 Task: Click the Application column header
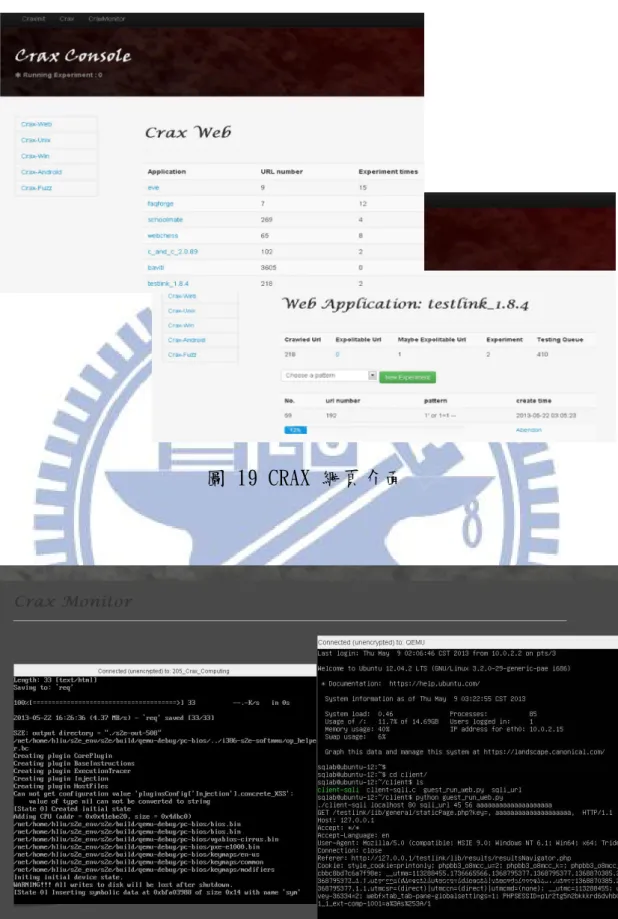167,172
